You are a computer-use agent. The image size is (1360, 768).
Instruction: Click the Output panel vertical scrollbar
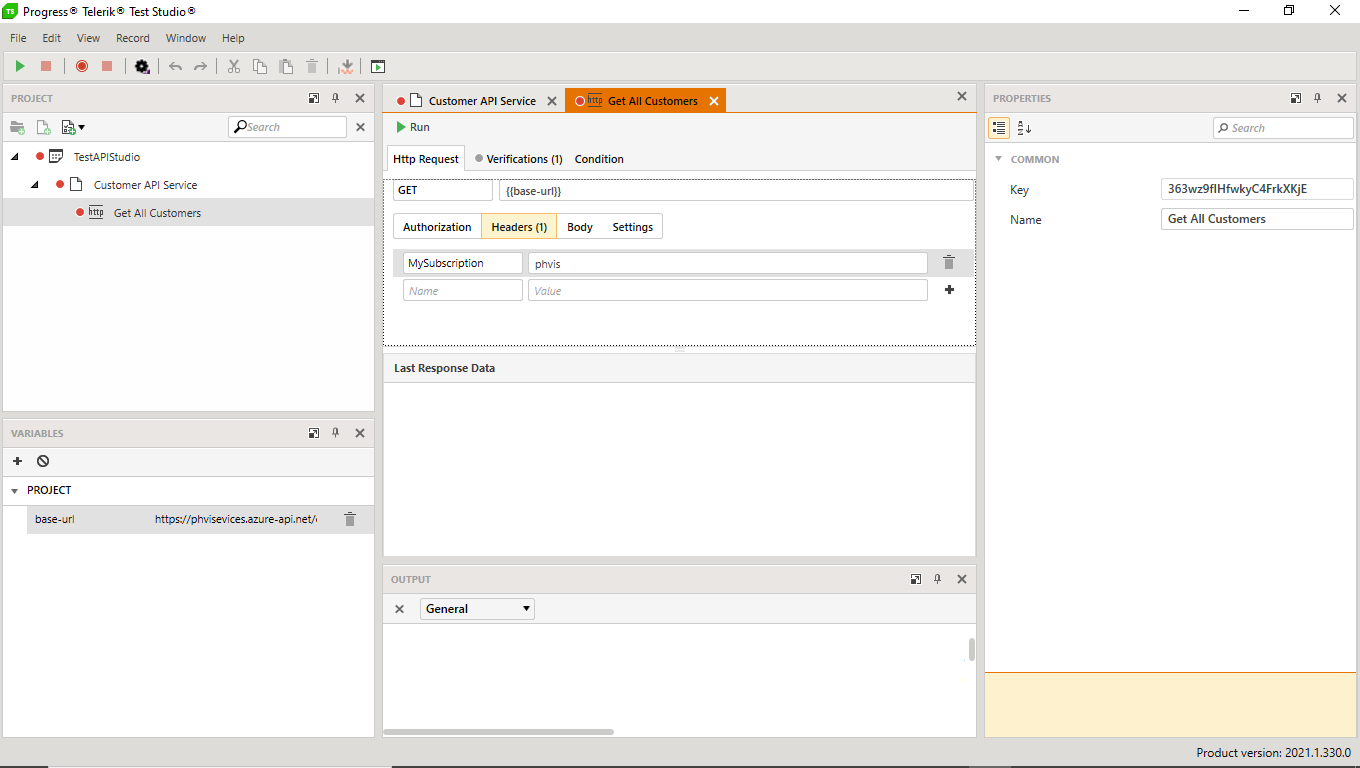click(971, 649)
